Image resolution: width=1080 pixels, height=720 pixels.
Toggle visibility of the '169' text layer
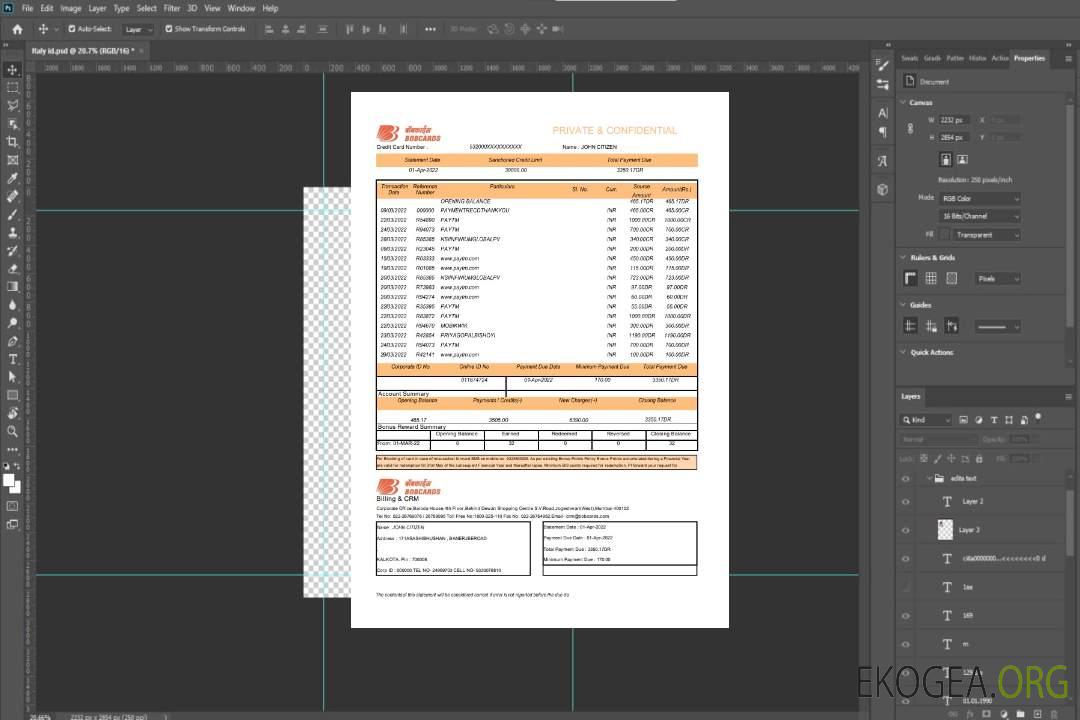pos(906,616)
